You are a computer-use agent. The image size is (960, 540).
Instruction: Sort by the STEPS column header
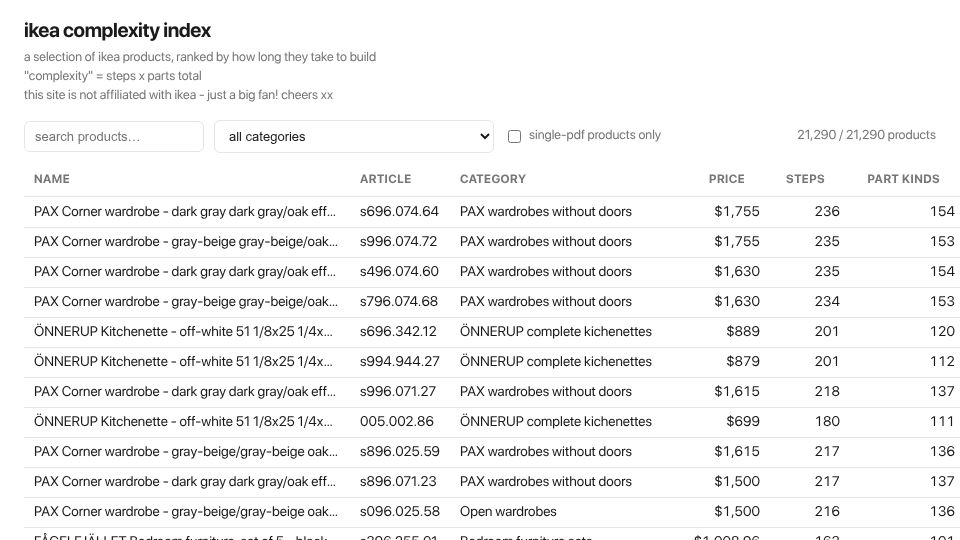point(805,179)
